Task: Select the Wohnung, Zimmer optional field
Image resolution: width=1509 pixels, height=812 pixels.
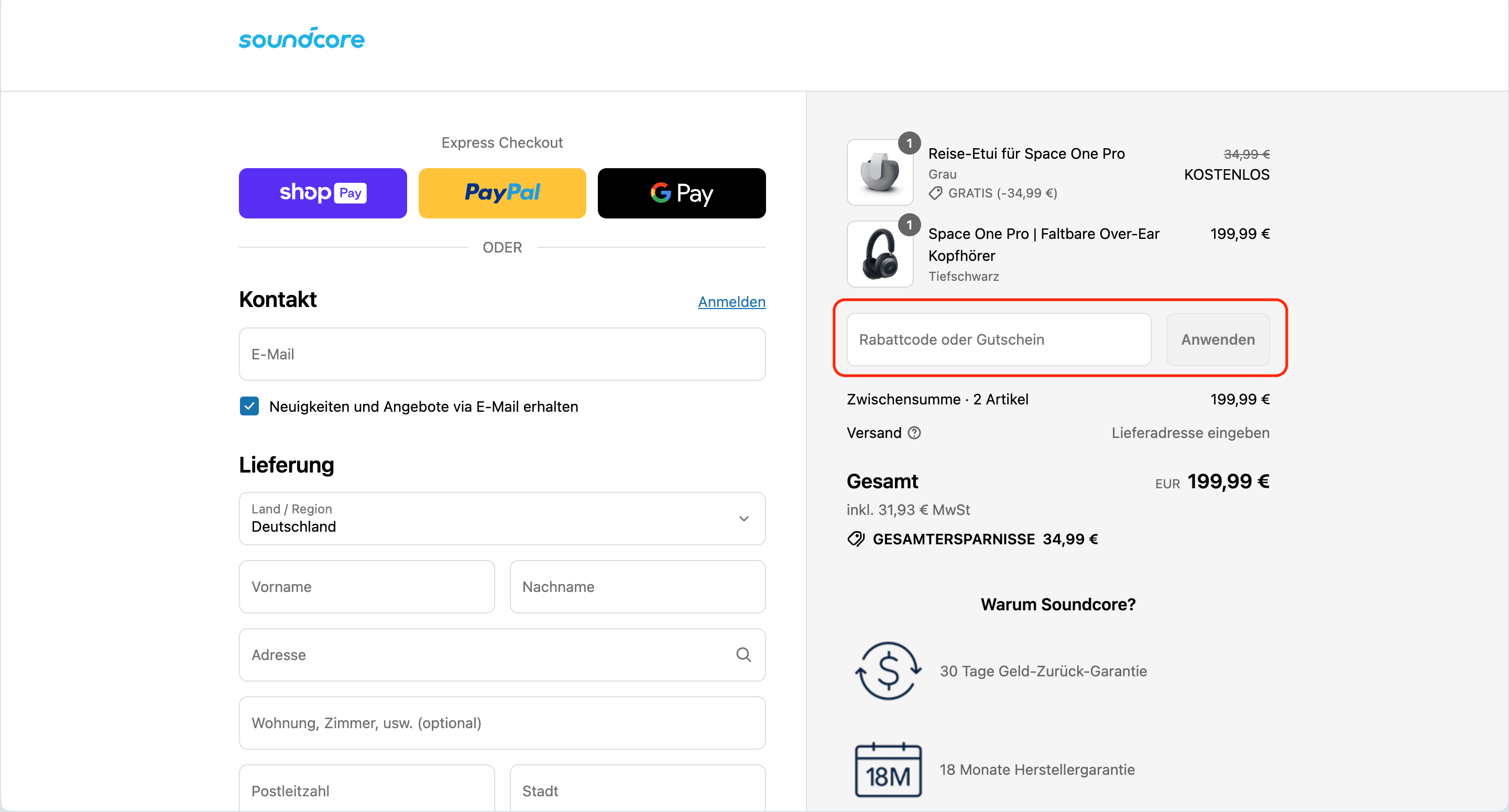Action: click(502, 722)
